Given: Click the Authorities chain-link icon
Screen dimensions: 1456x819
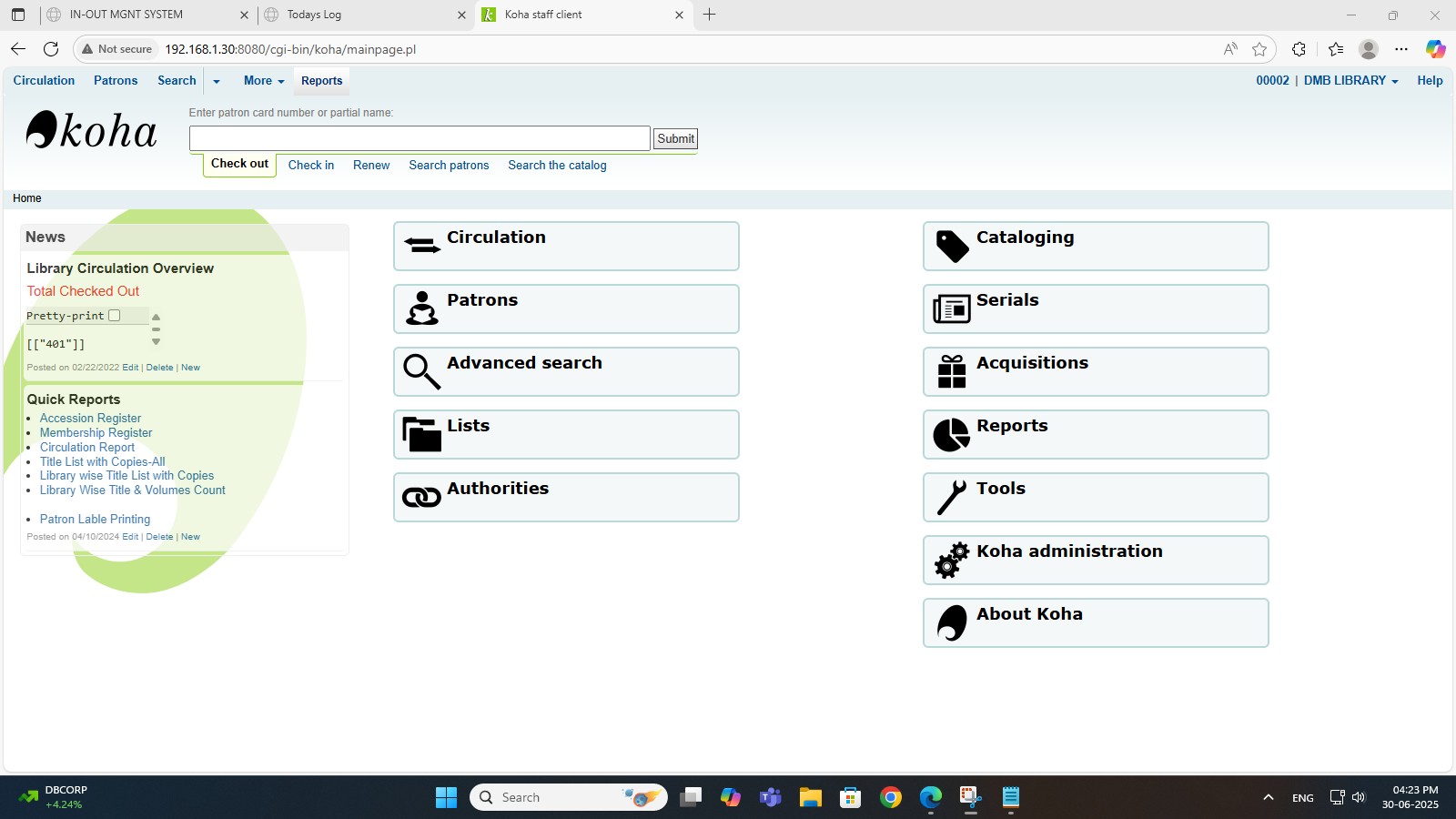Looking at the screenshot, I should tap(421, 497).
